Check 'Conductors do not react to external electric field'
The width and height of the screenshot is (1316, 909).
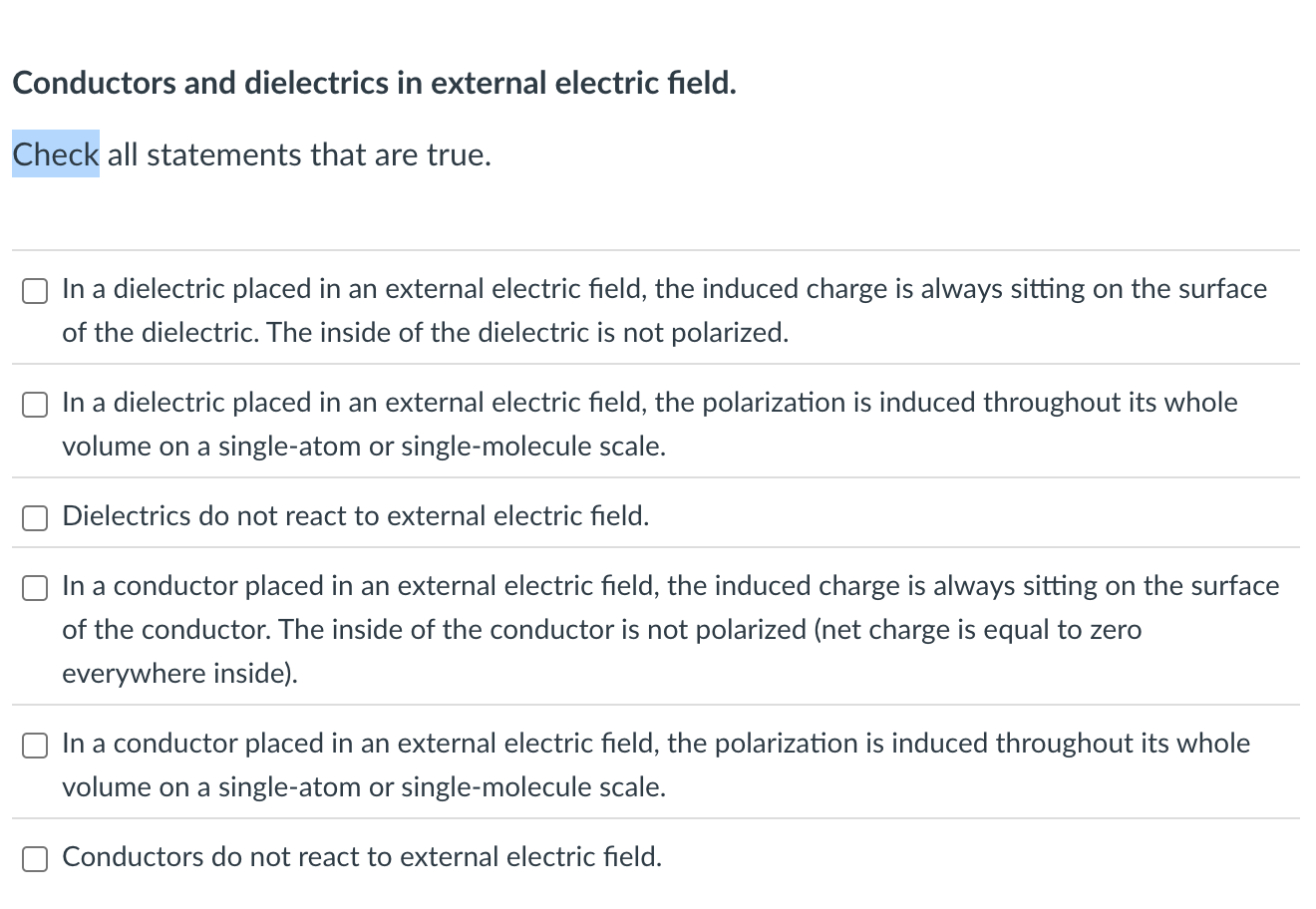[35, 858]
